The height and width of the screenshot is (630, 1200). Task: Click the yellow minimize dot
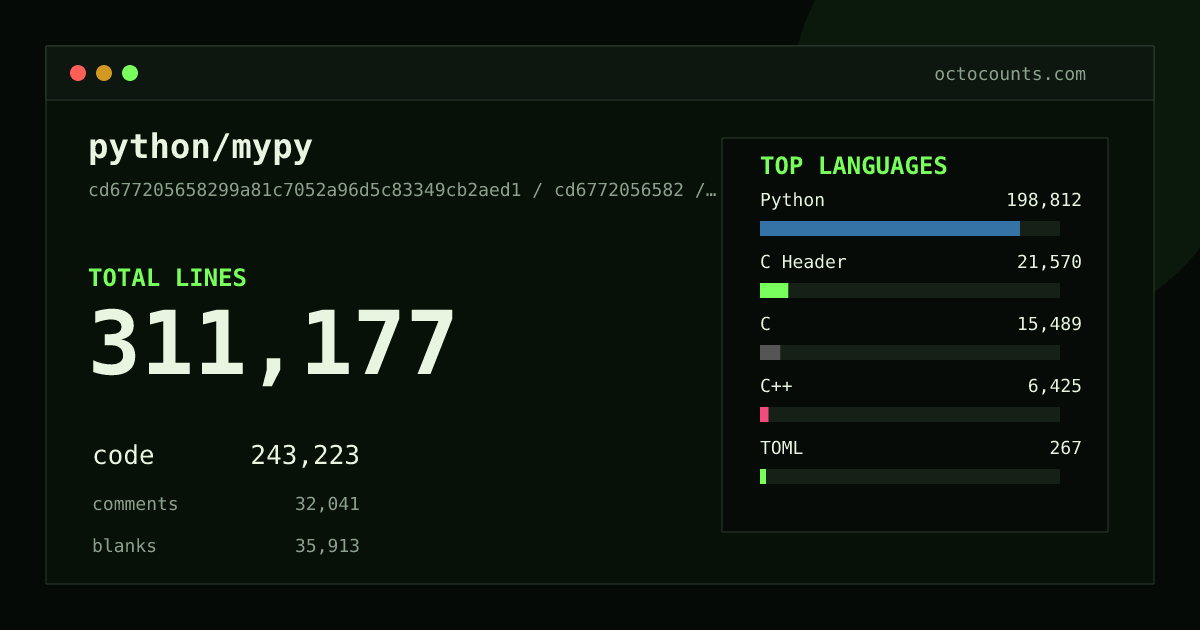(104, 73)
